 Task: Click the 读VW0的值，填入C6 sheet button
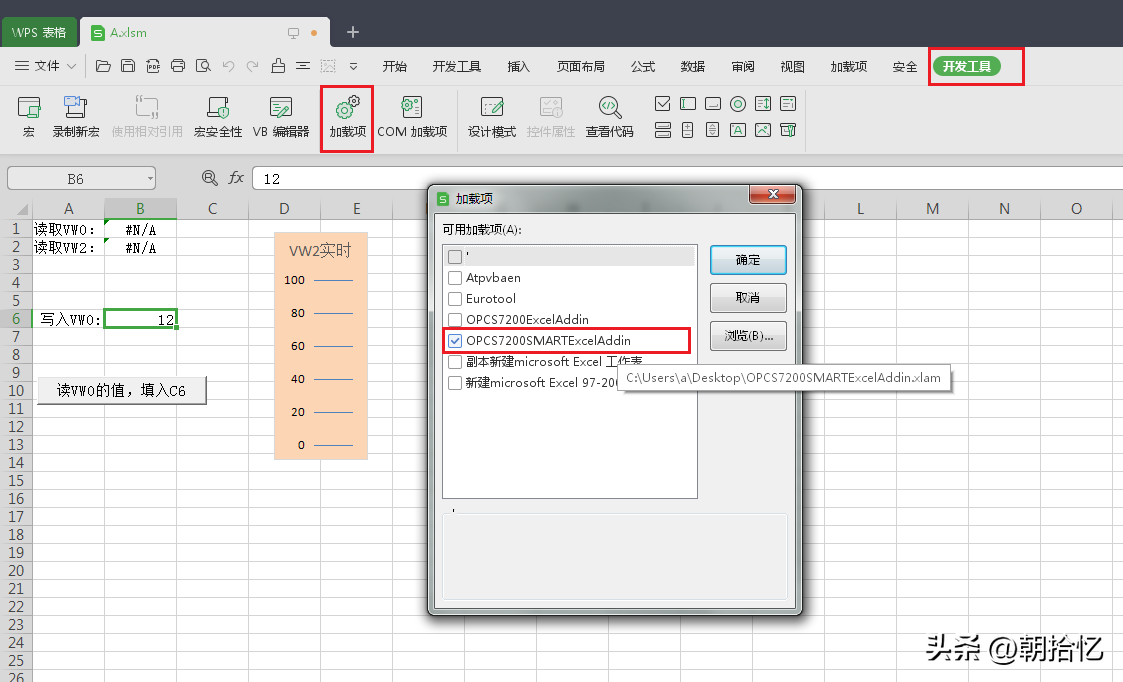point(121,391)
